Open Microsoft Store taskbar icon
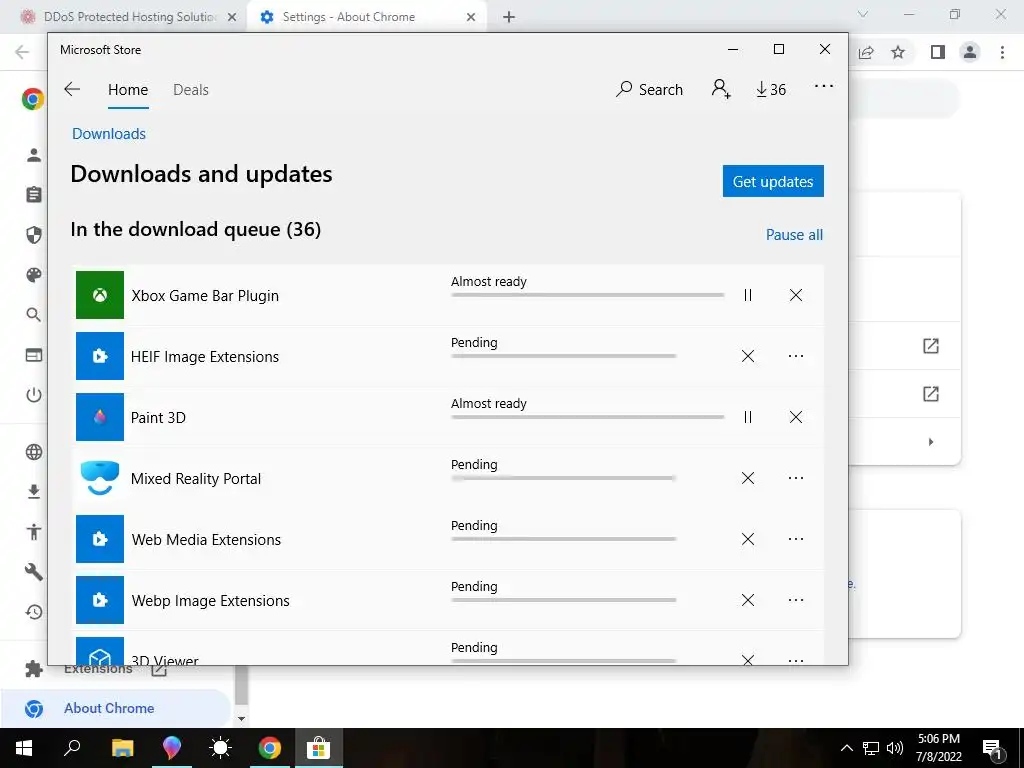Screen dimensions: 1024x768 319,748
